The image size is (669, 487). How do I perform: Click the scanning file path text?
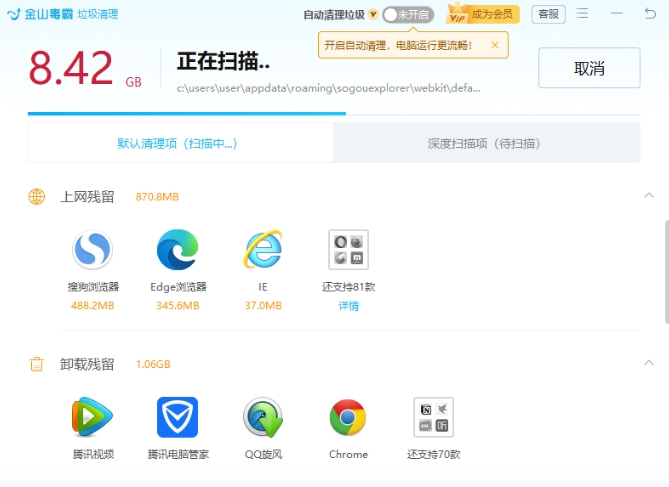pos(329,88)
